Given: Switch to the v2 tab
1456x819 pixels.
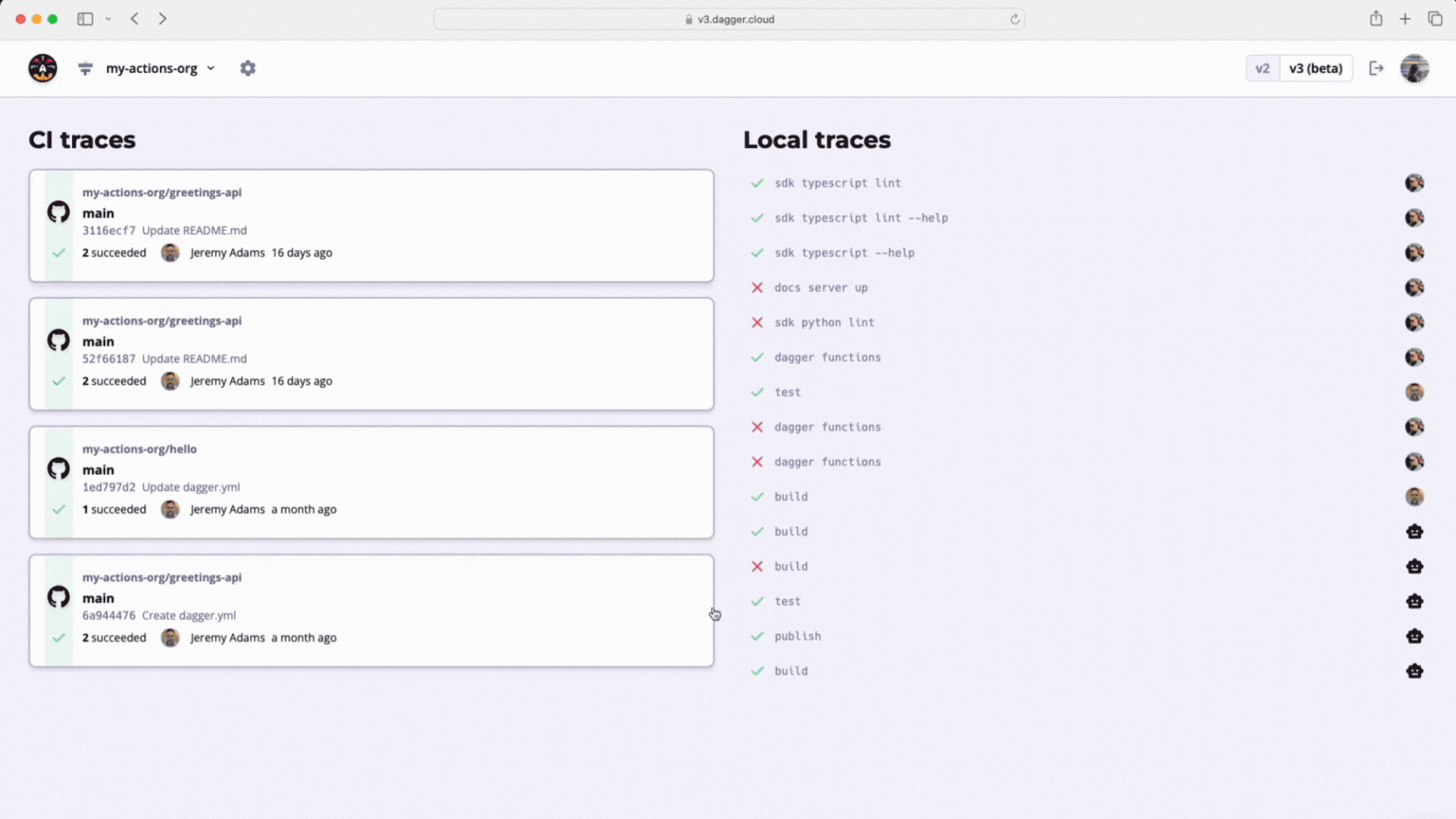Looking at the screenshot, I should 1263,67.
